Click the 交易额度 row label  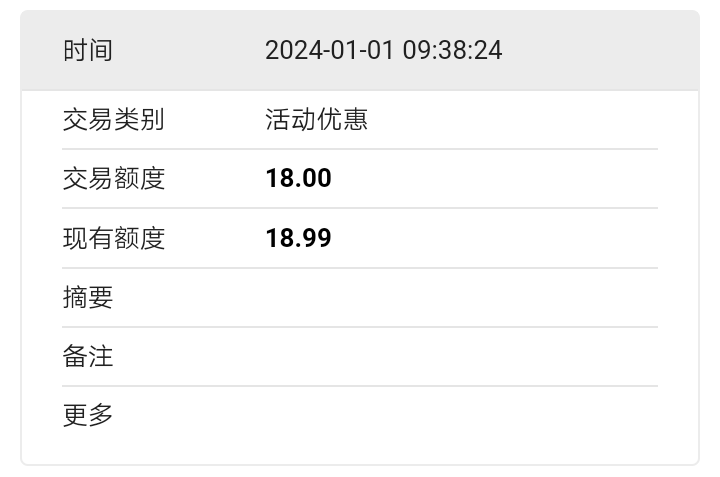tap(113, 178)
